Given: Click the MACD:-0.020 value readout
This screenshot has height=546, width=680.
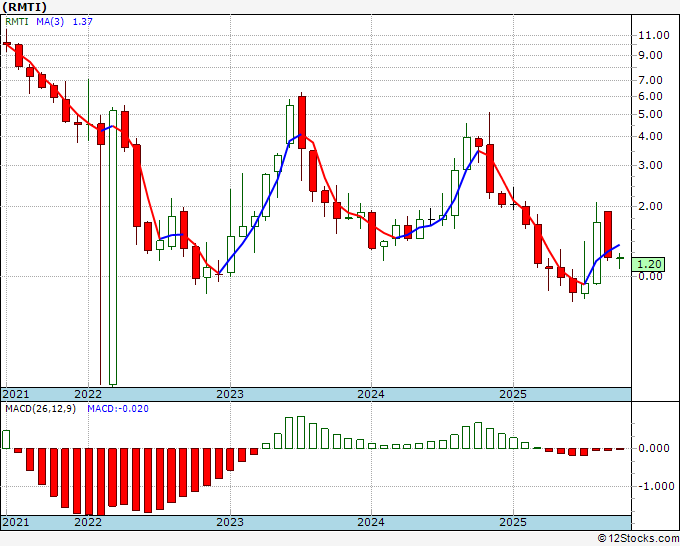Looking at the screenshot, I should (x=118, y=409).
